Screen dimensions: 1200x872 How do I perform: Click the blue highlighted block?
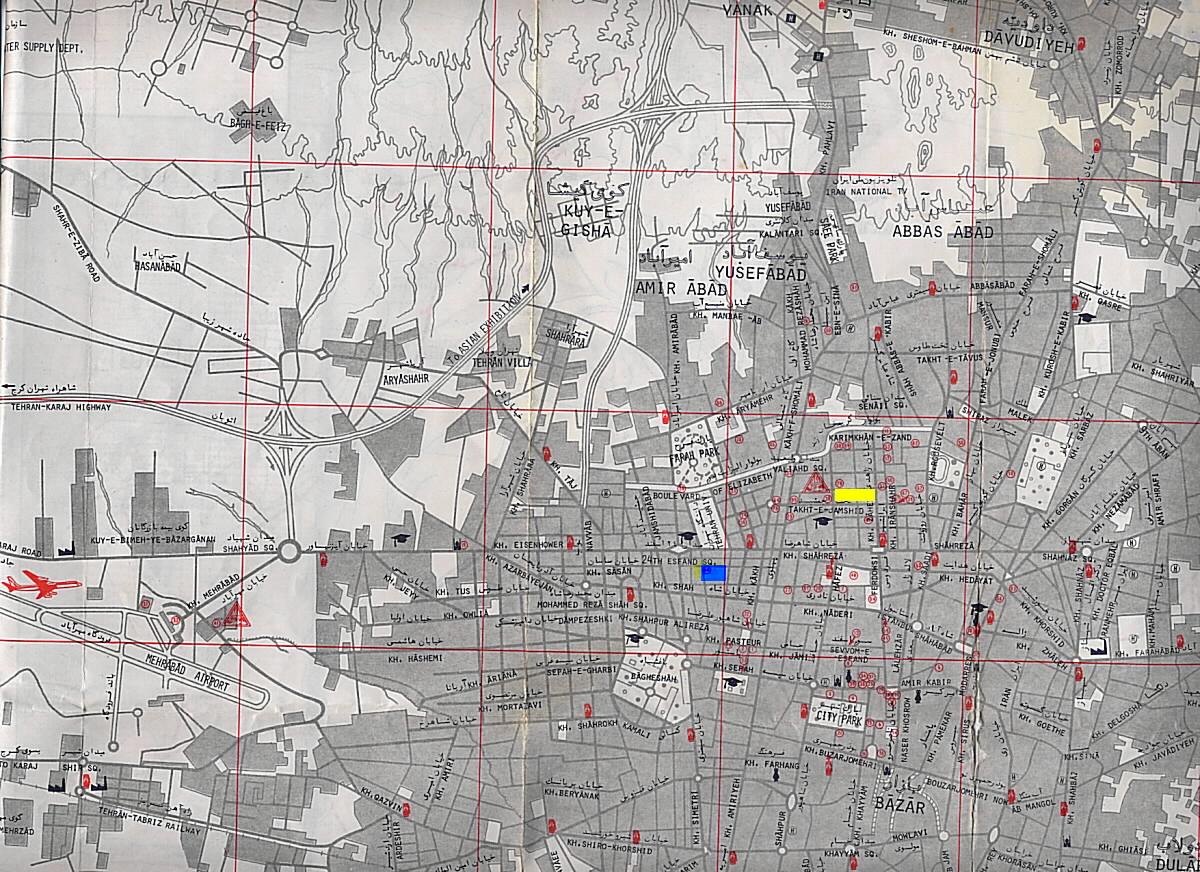tap(712, 573)
